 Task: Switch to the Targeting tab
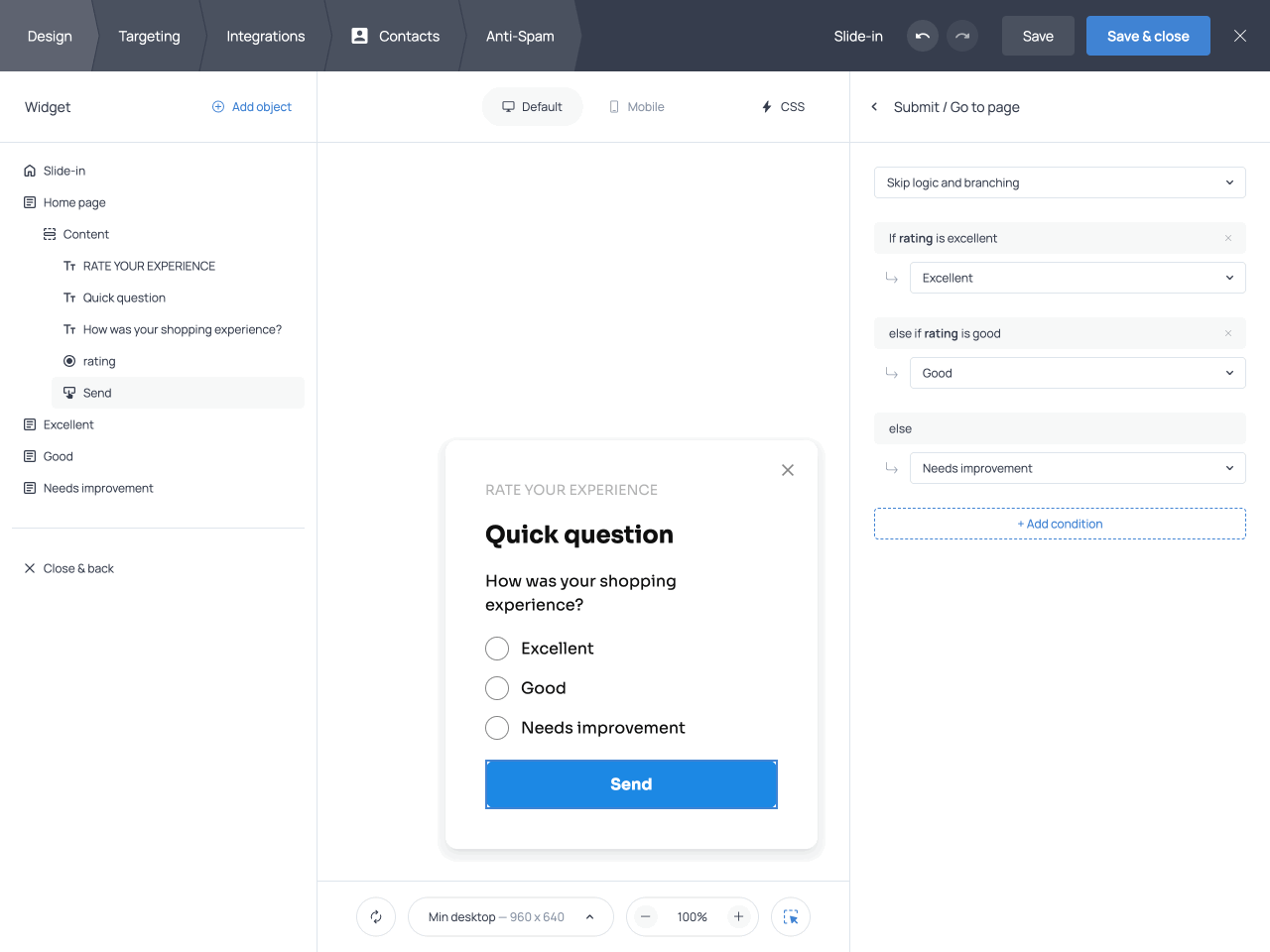click(x=150, y=36)
